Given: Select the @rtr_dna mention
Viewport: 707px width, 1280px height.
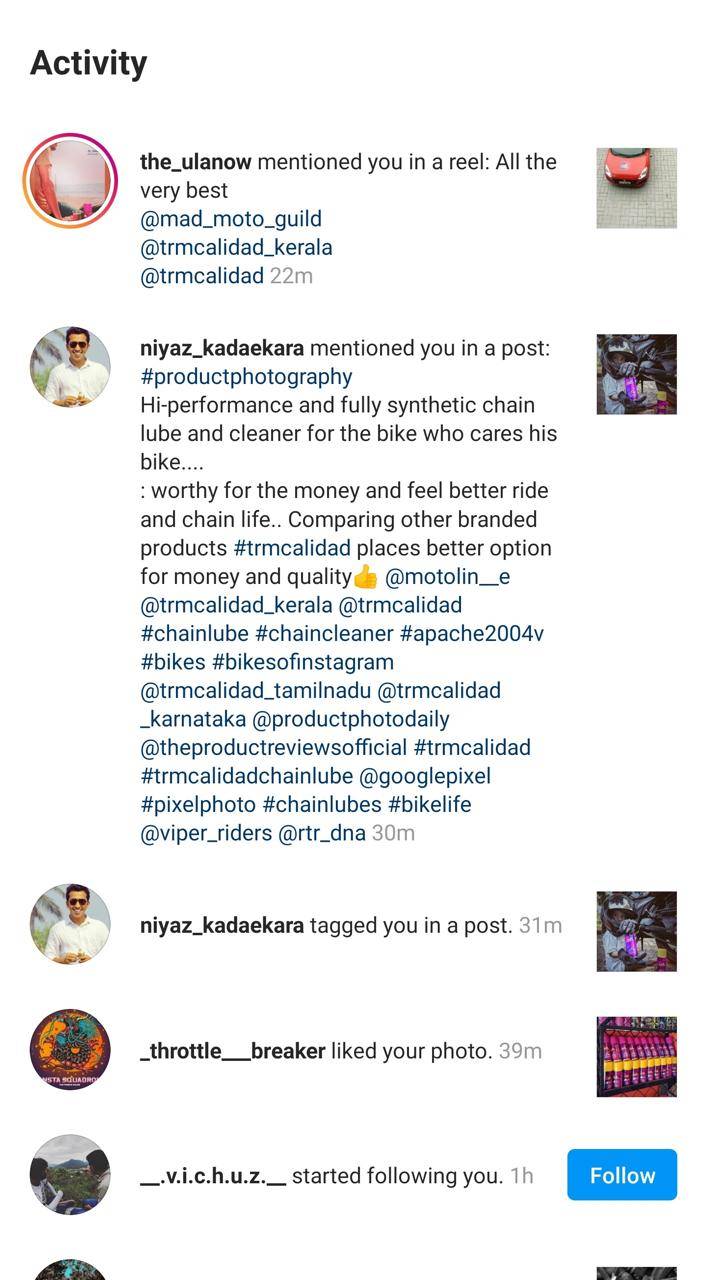Looking at the screenshot, I should pos(322,833).
